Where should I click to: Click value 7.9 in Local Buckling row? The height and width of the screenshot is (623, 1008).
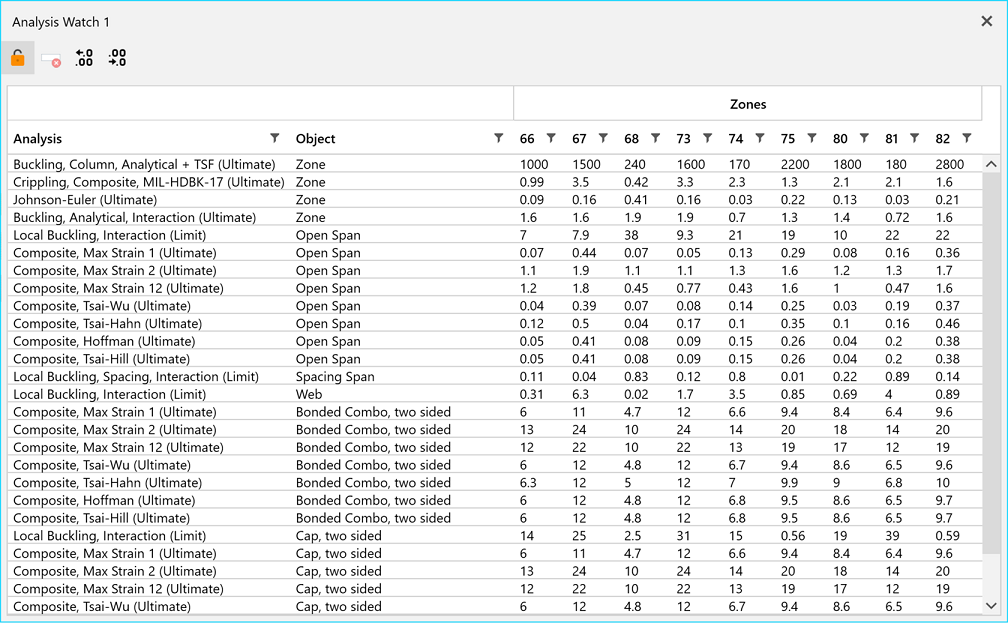[580, 235]
